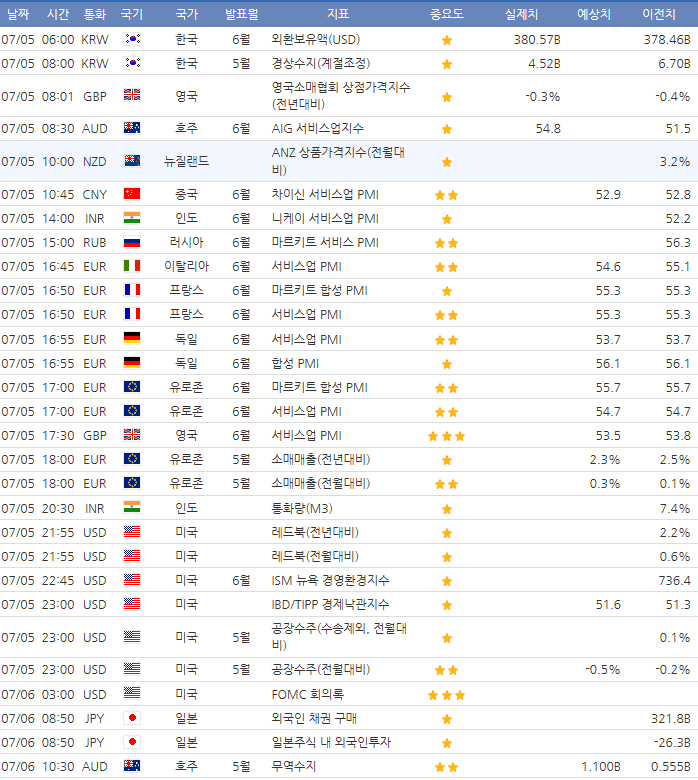Viewport: 698px width, 780px height.
Task: Click two-star rating in 공장수주(전월대비) row
Action: coord(446,670)
